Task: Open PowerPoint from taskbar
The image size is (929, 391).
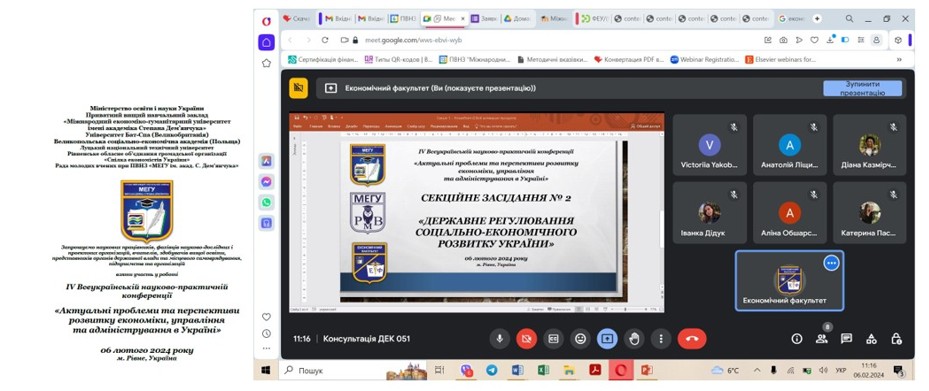Action: [x=646, y=370]
